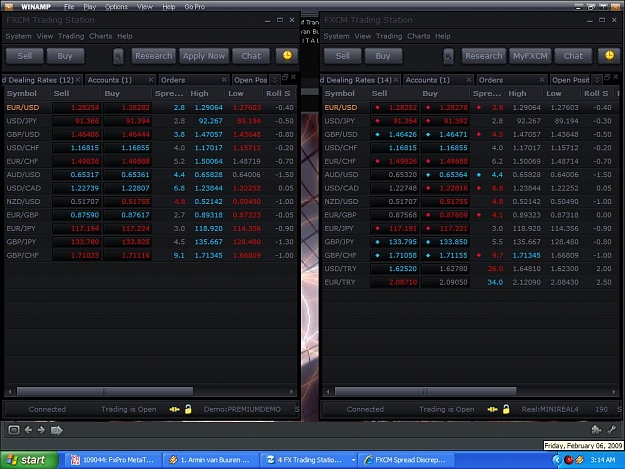This screenshot has height=469, width=625.
Task: Click Winamp back arrow icon
Action: pos(28,430)
